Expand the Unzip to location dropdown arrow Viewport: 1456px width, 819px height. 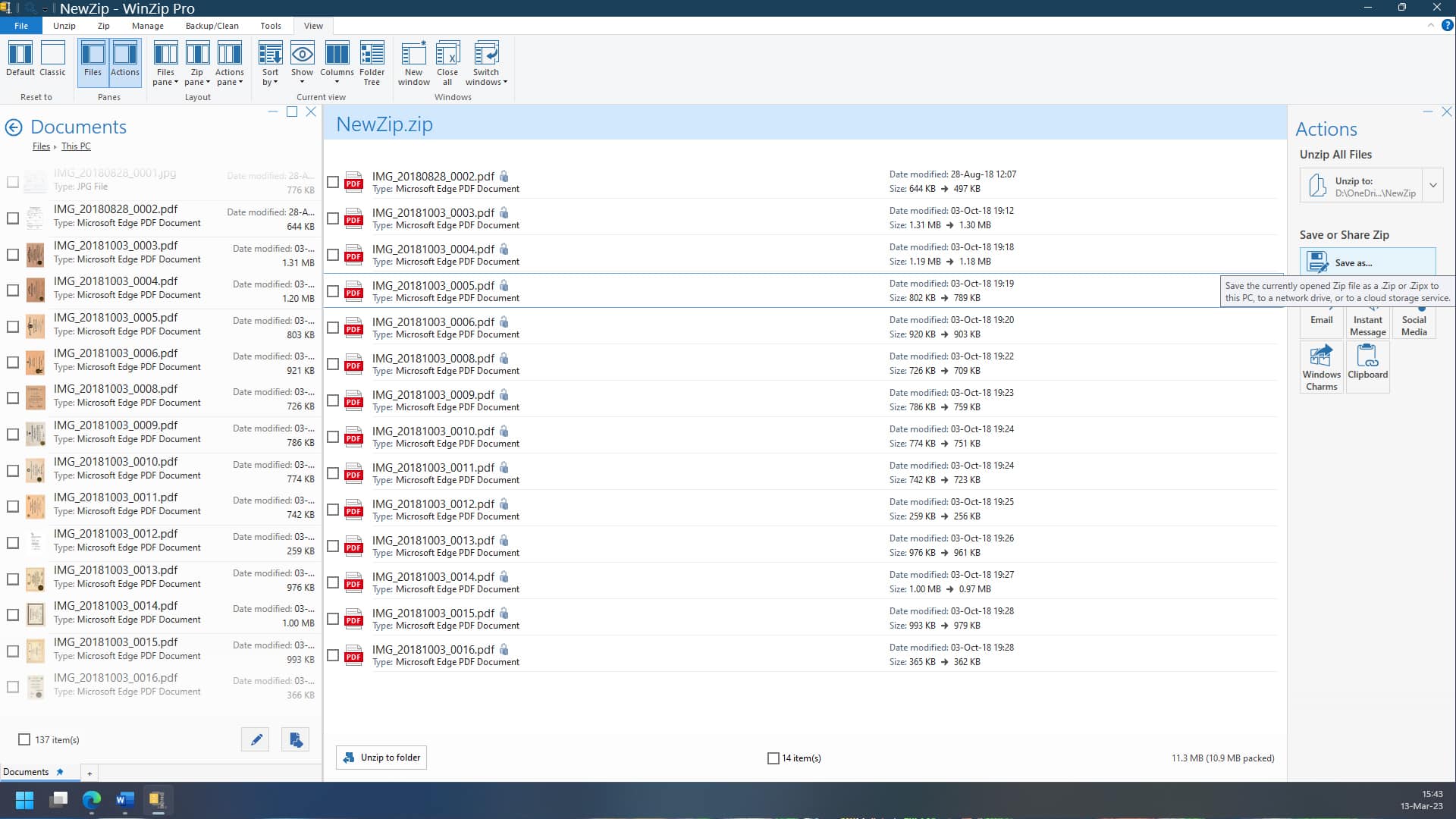[x=1432, y=185]
